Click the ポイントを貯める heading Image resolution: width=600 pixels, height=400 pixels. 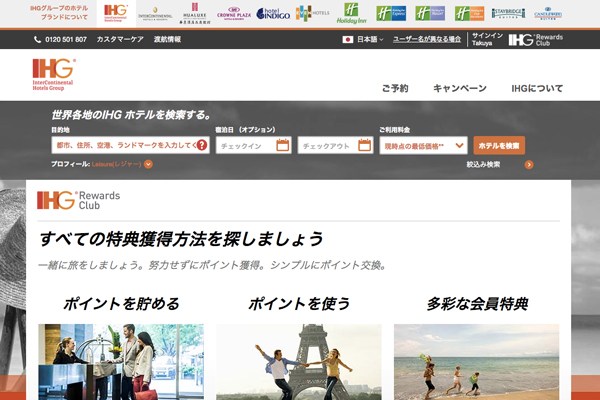pos(121,304)
